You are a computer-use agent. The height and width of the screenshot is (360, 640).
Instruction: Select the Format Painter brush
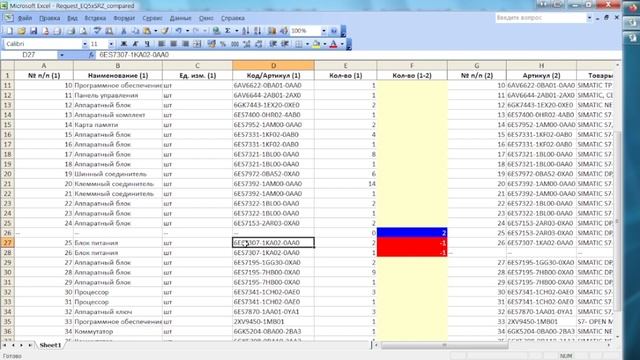(x=164, y=31)
